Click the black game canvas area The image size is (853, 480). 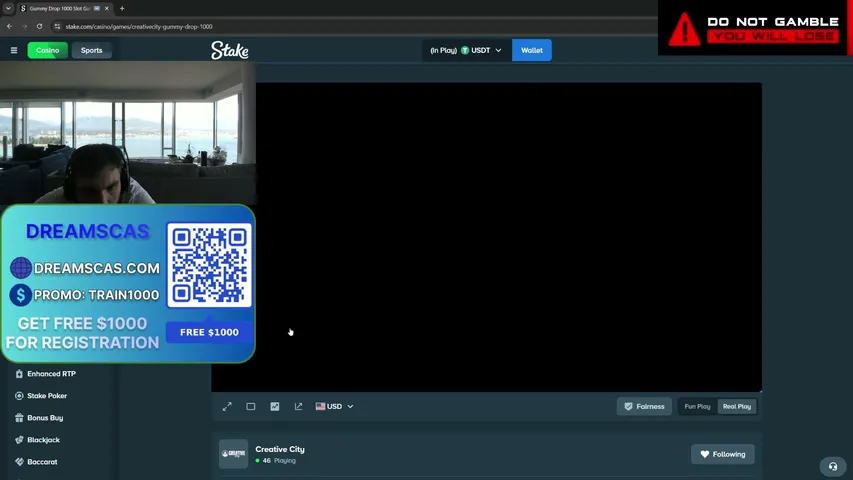pyautogui.click(x=509, y=237)
